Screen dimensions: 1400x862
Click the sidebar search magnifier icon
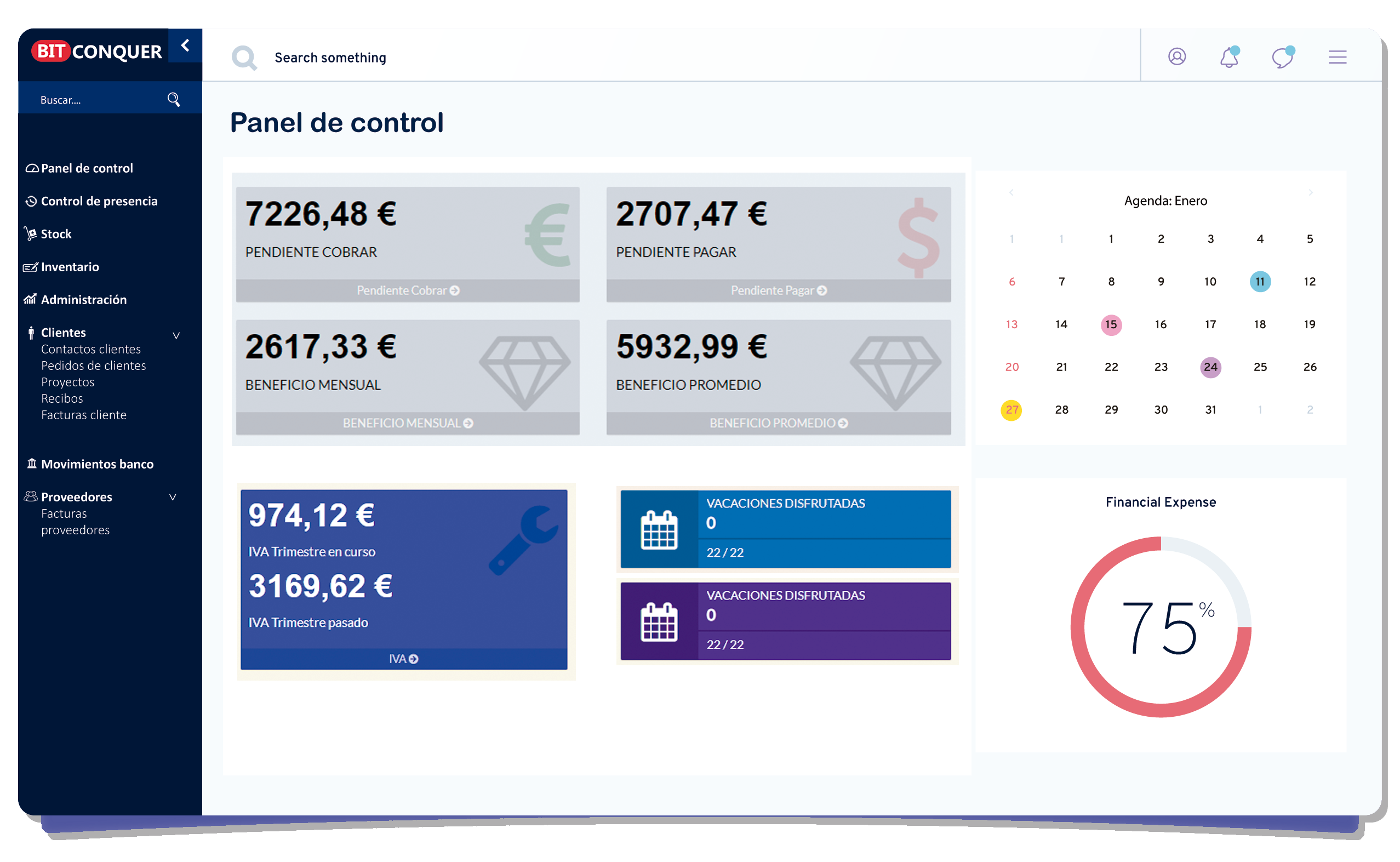[x=173, y=100]
